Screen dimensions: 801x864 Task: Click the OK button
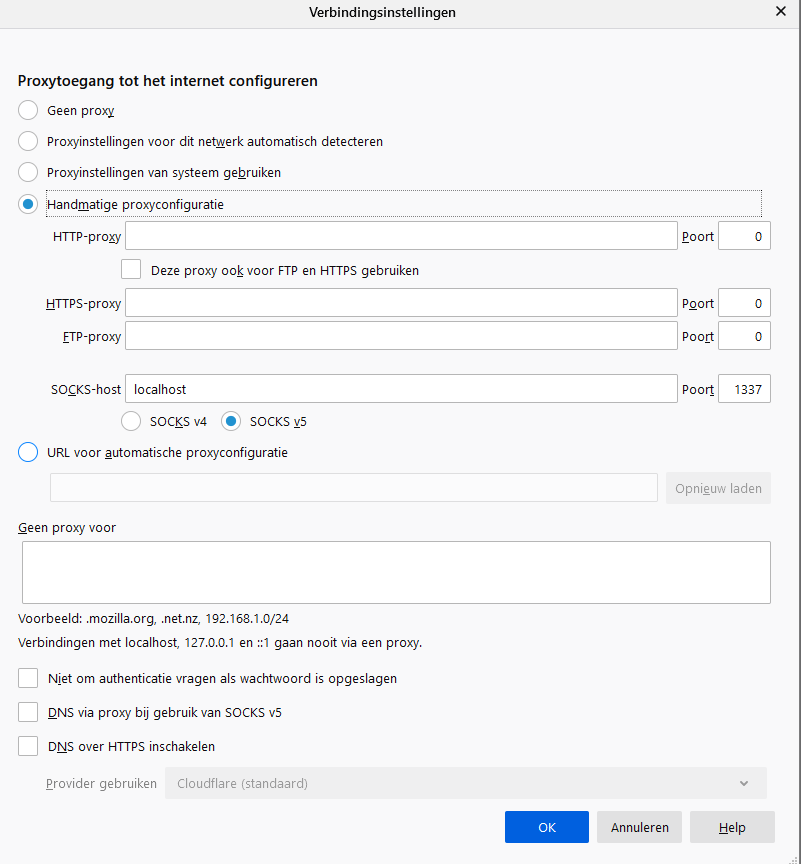point(546,827)
